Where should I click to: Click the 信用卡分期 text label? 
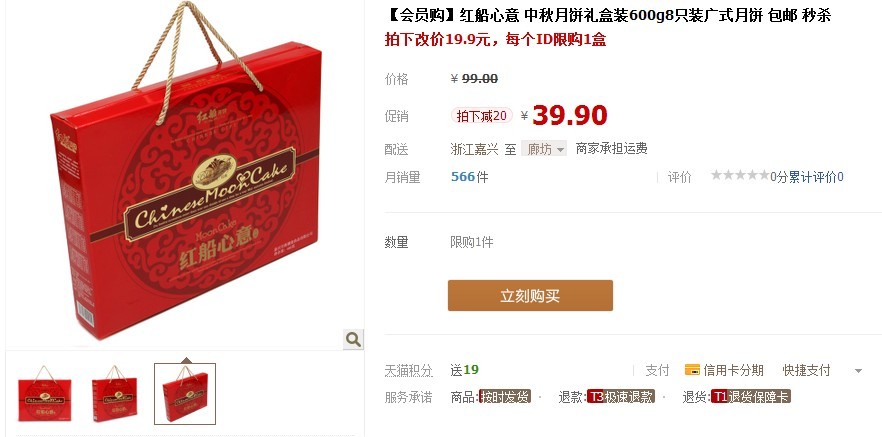(733, 370)
